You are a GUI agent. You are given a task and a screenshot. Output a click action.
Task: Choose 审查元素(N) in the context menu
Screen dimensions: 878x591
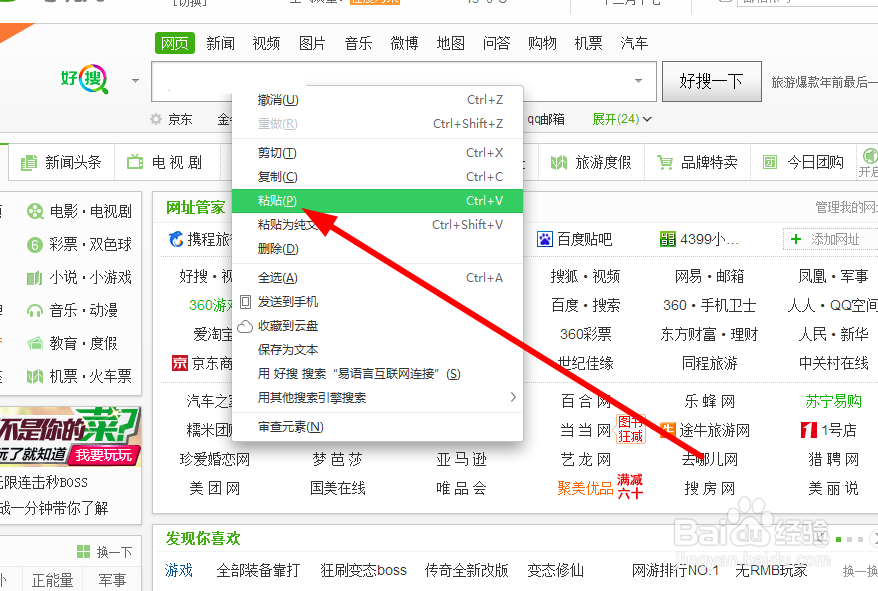[377, 427]
